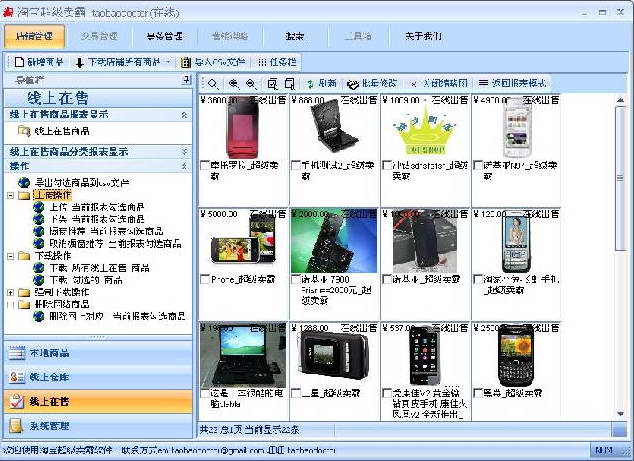Click the globe icon beside 上传 当前报表勾选商品

coord(38,207)
